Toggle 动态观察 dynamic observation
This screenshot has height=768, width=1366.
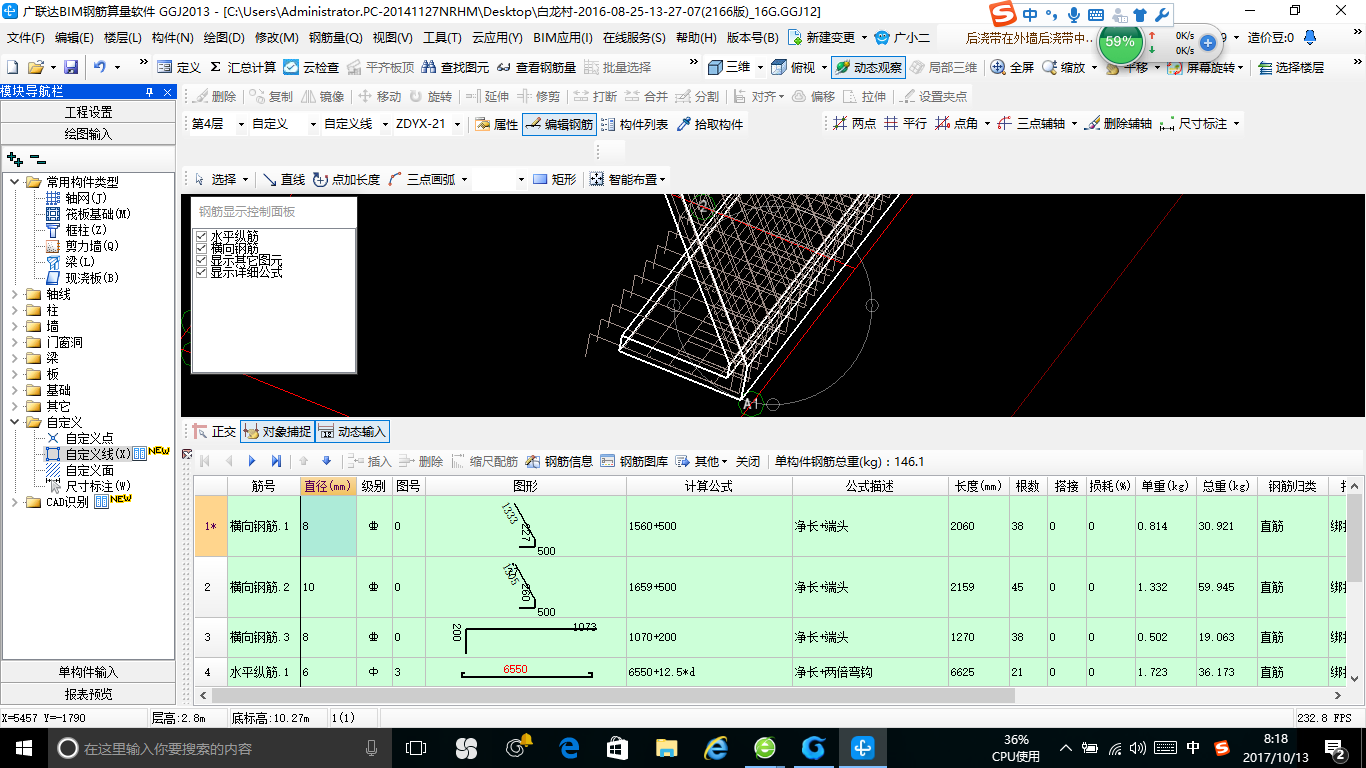pos(868,67)
